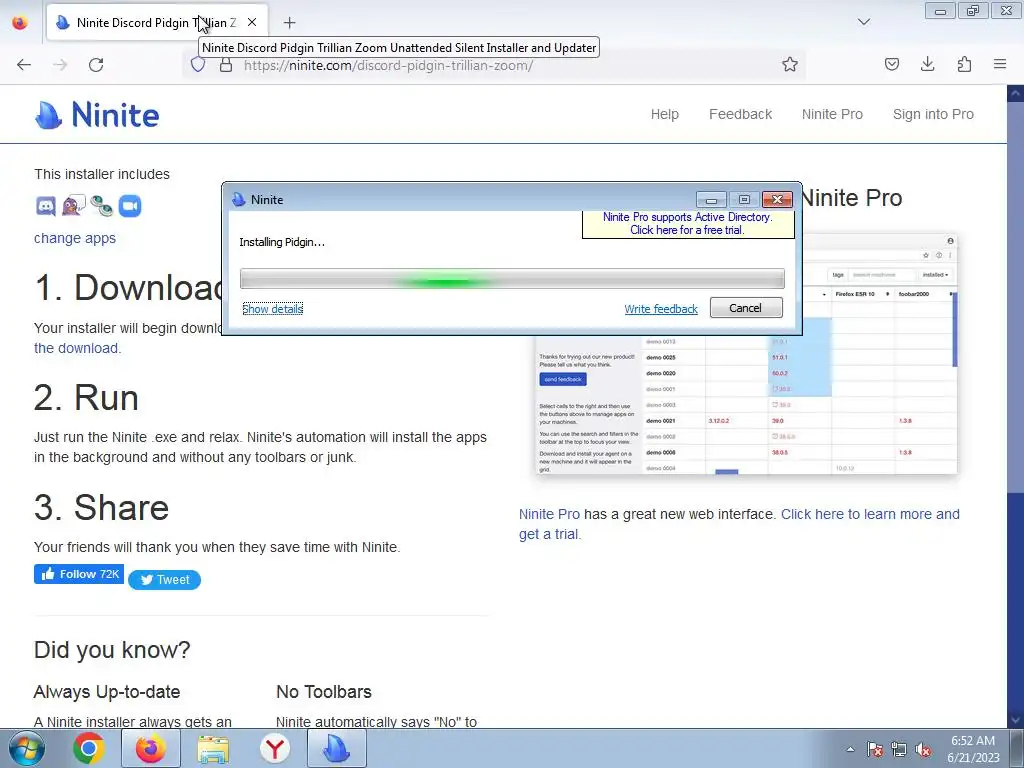Click Write feedback in Ninite dialog
This screenshot has width=1024, height=768.
661,309
